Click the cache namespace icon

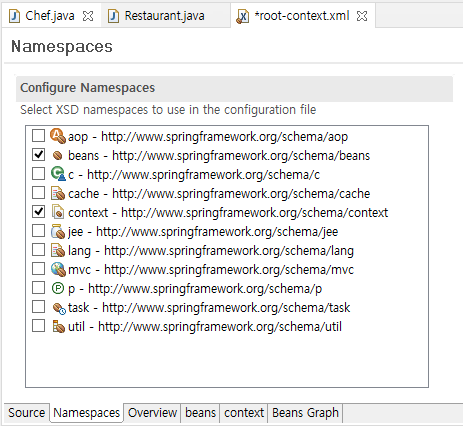(x=58, y=193)
